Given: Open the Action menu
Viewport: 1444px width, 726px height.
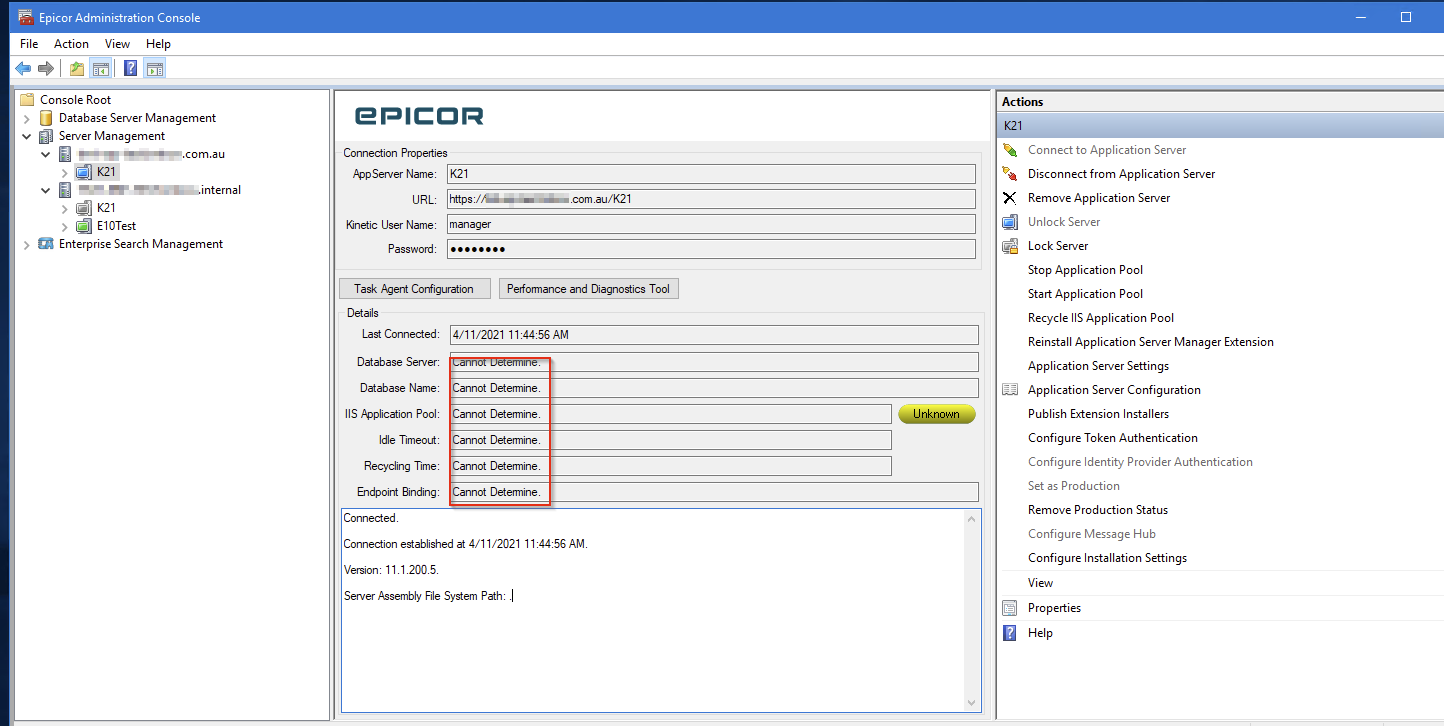Looking at the screenshot, I should (x=71, y=44).
